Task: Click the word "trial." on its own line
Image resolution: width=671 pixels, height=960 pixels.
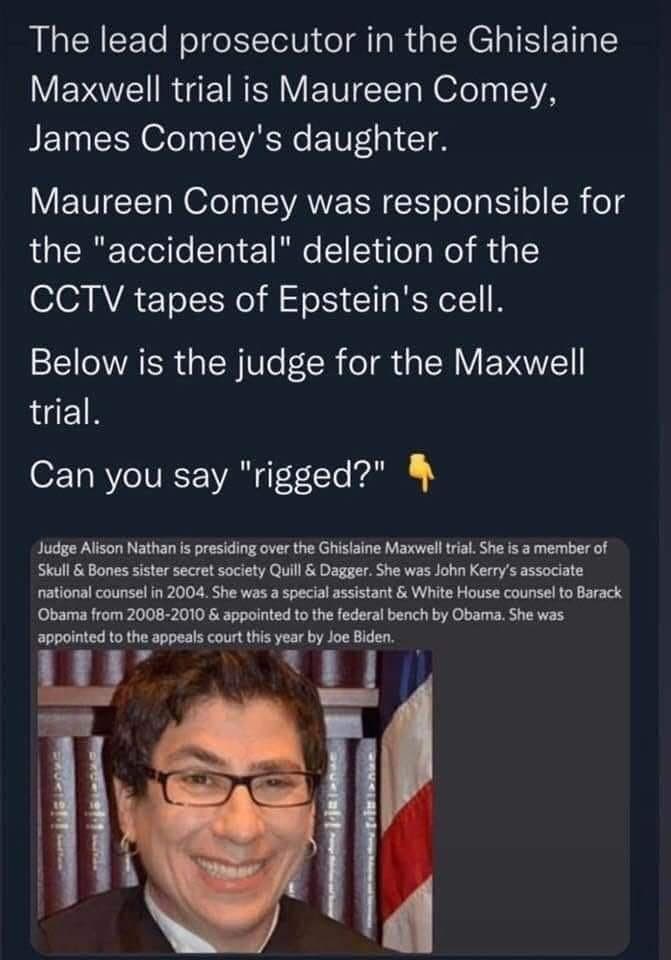Action: (x=64, y=411)
